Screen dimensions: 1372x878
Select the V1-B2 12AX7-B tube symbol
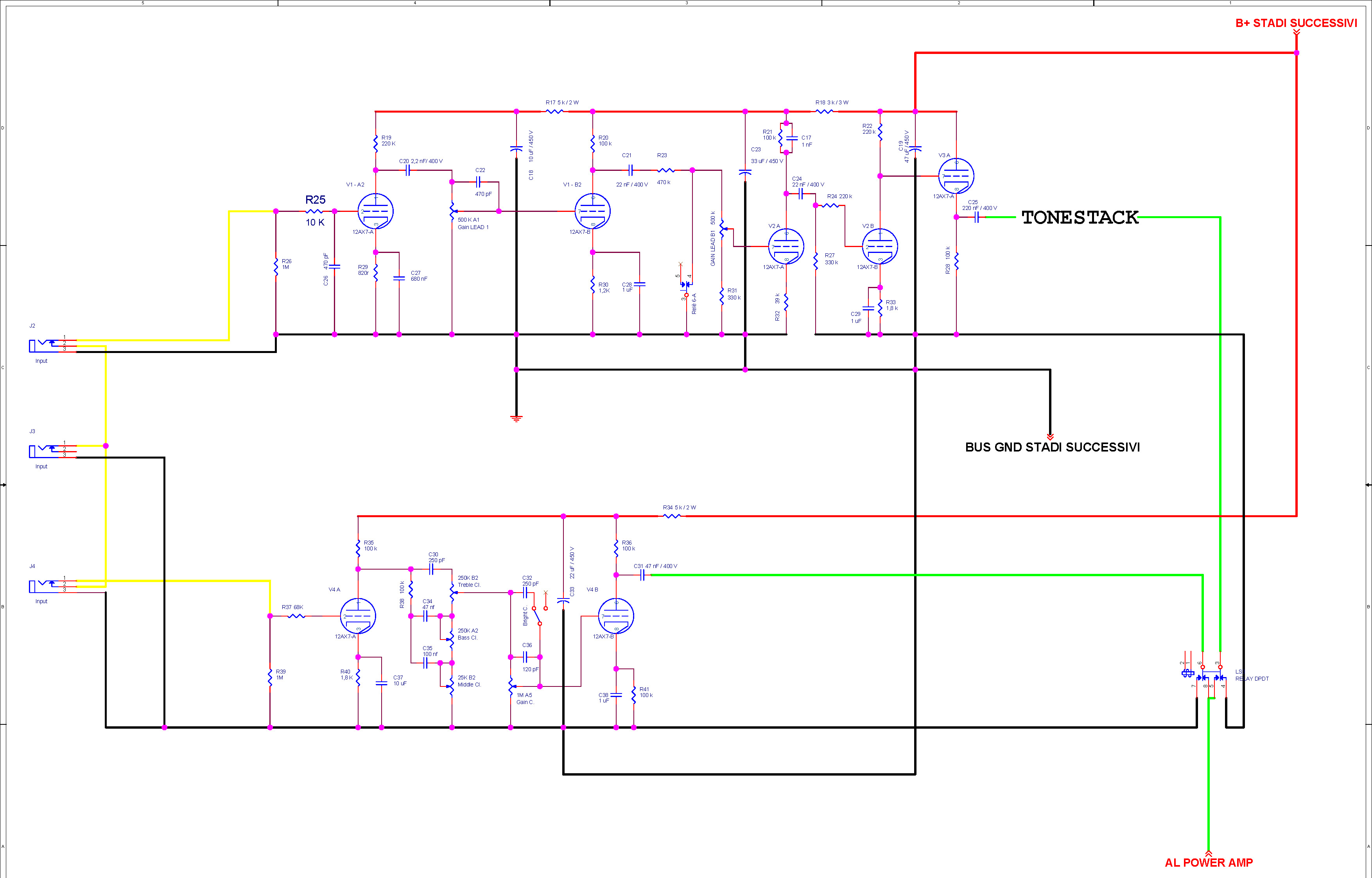[592, 211]
